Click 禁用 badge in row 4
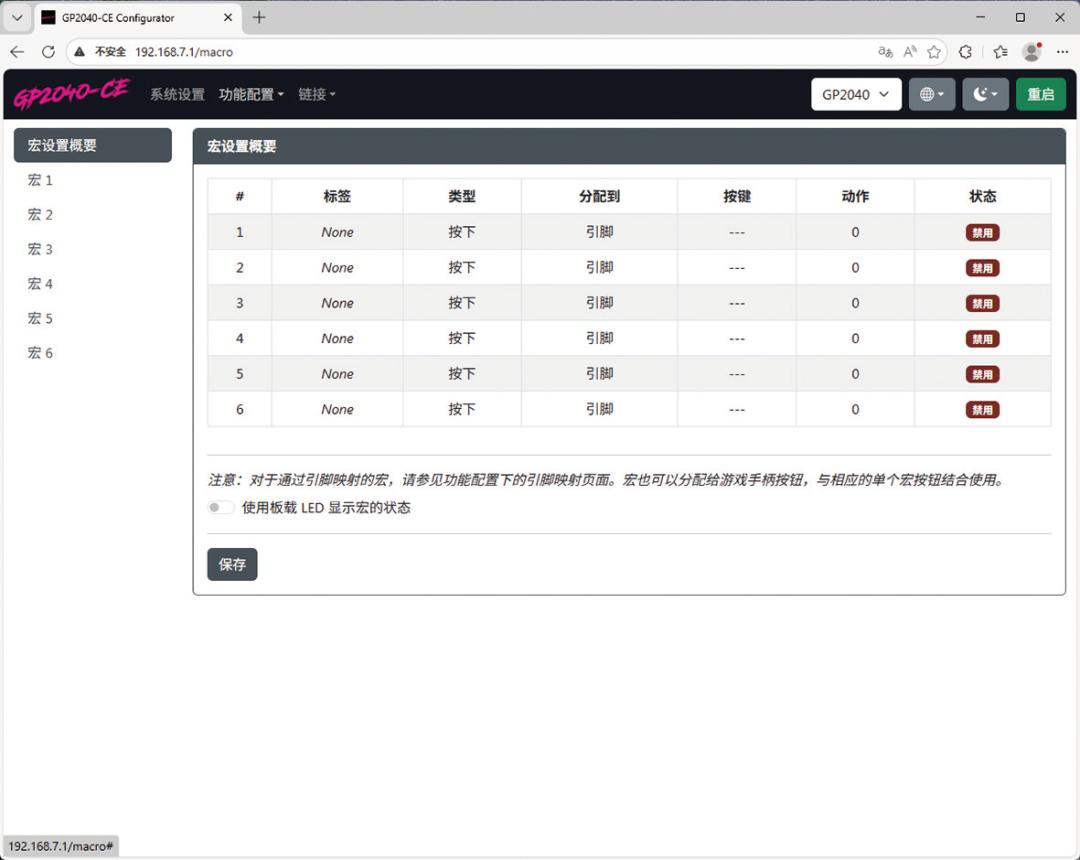This screenshot has width=1080, height=860. pyautogui.click(x=982, y=339)
